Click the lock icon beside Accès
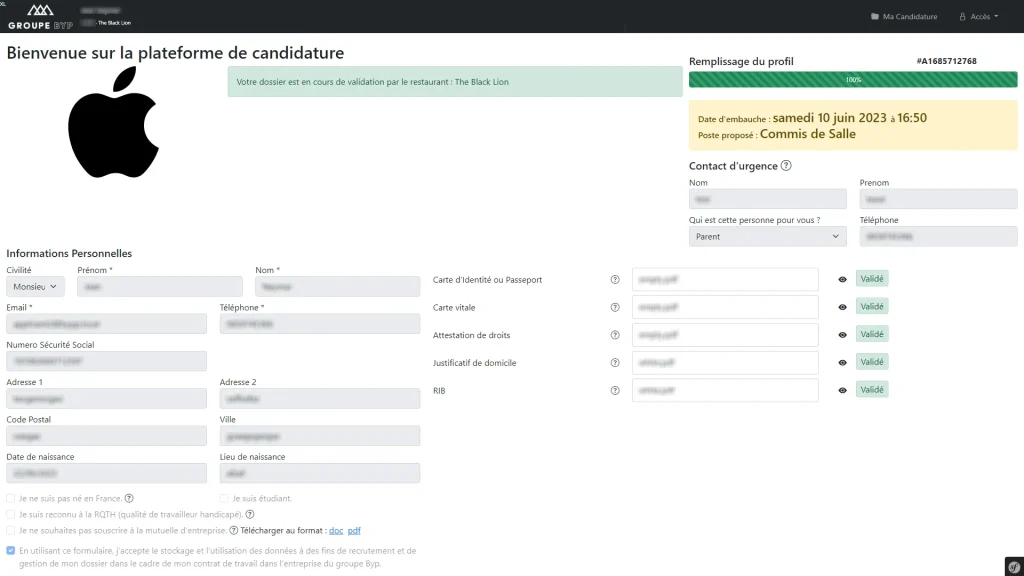 pyautogui.click(x=962, y=16)
